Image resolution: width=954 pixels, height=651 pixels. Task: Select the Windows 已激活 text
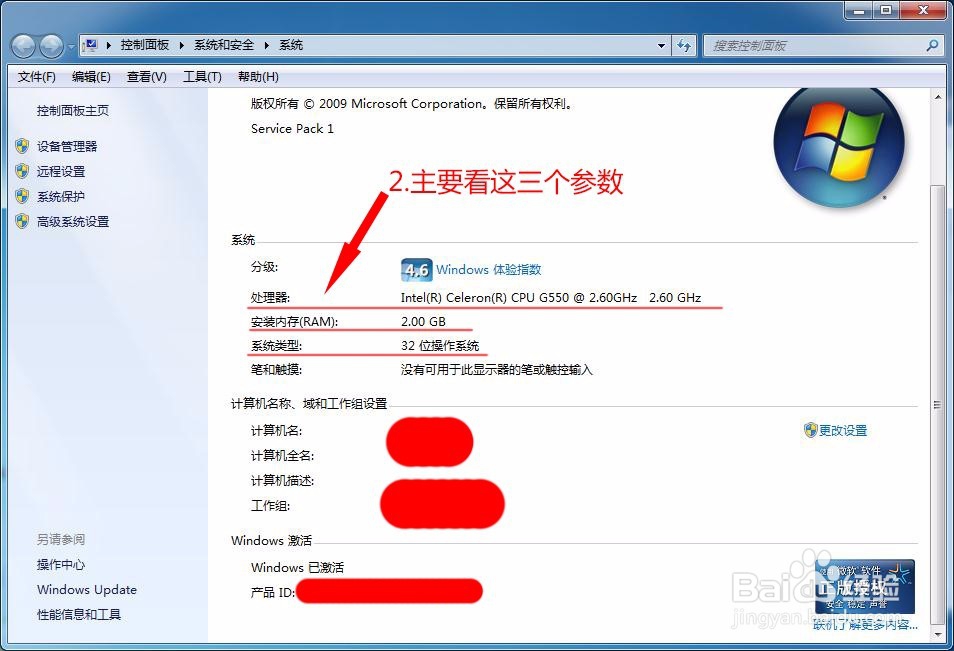point(297,568)
